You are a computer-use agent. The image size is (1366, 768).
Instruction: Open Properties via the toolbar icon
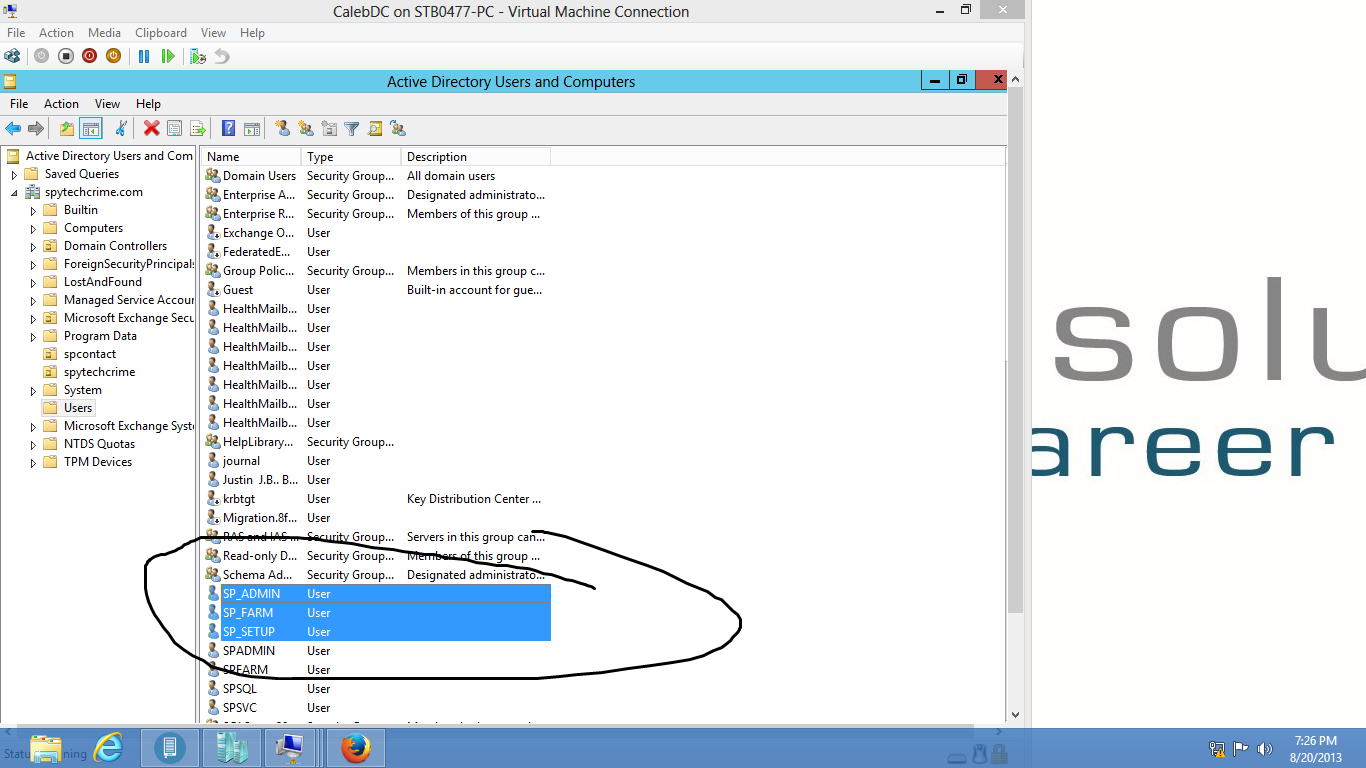tap(174, 128)
